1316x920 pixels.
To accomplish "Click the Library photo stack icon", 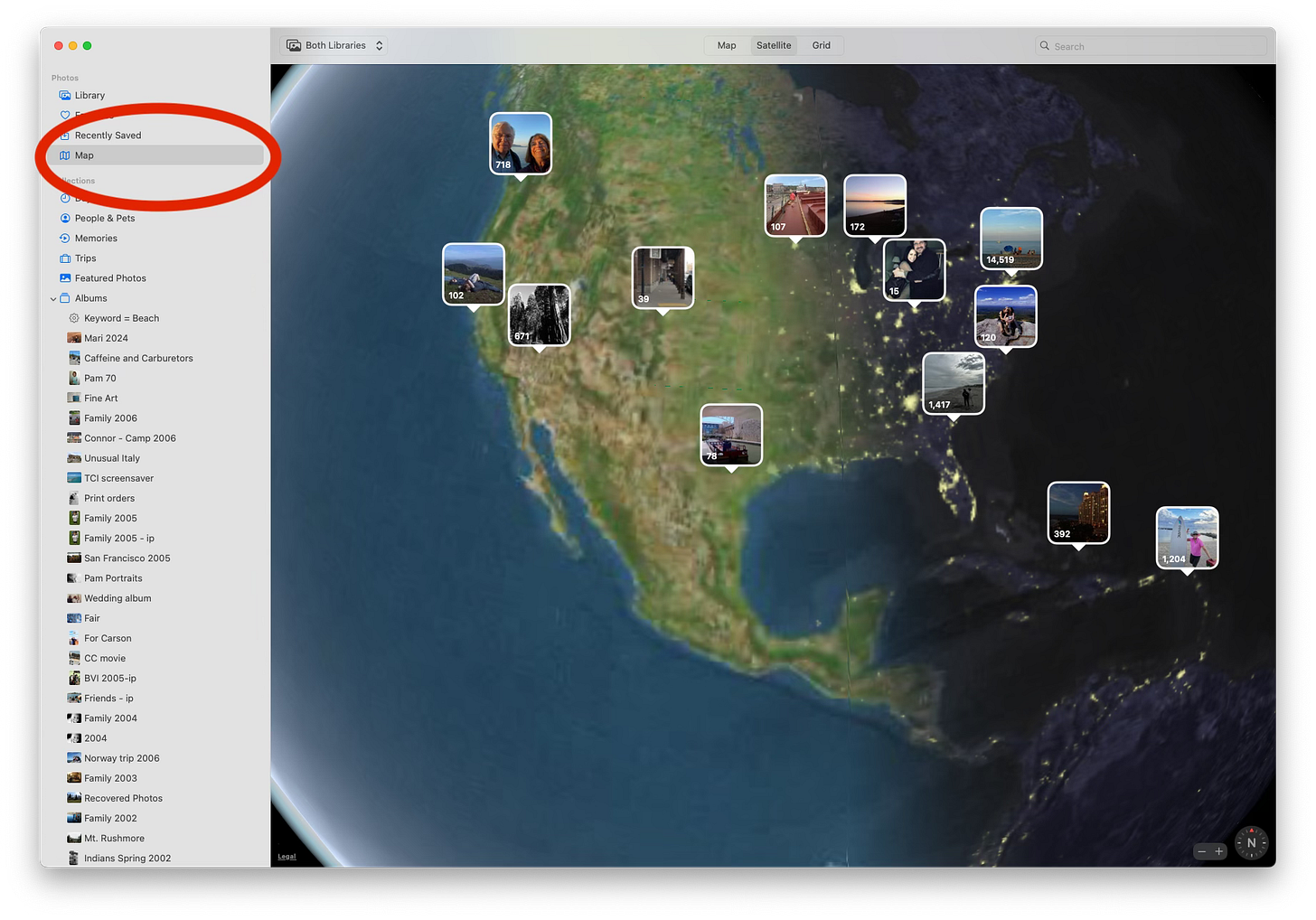I will pos(65,95).
